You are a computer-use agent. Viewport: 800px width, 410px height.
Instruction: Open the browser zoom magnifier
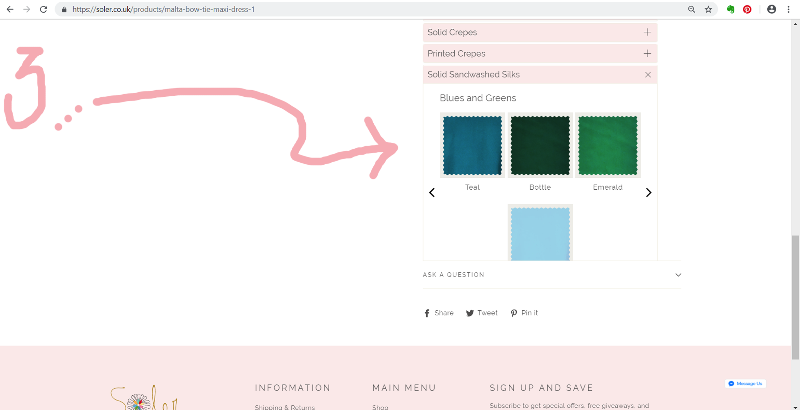pos(691,9)
